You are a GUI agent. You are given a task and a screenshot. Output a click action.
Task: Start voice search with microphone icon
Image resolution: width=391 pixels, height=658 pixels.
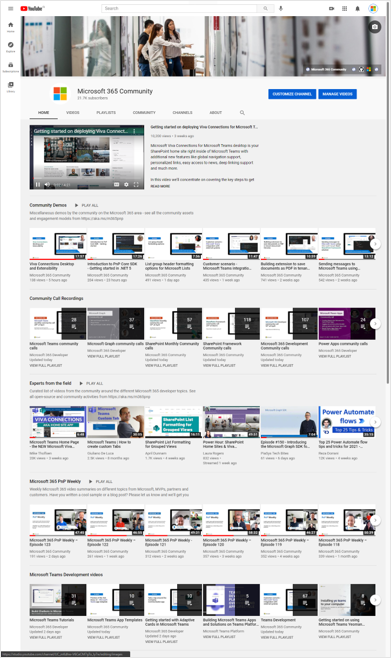coord(281,8)
